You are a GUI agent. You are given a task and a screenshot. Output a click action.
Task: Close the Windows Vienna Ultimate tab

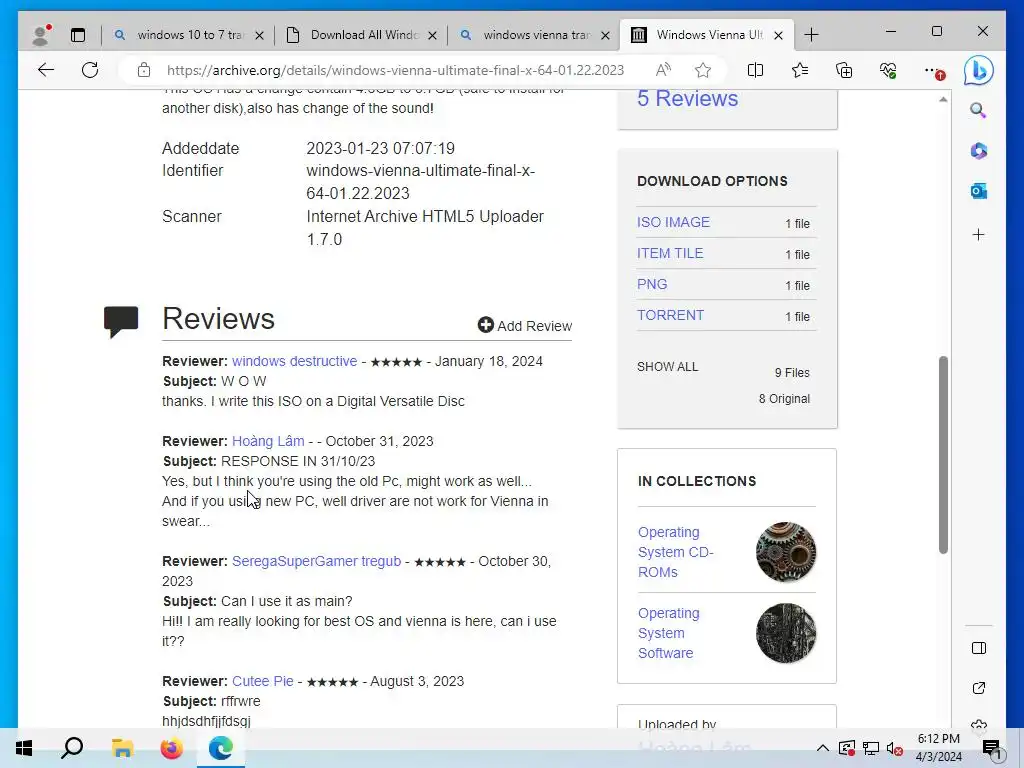[778, 35]
